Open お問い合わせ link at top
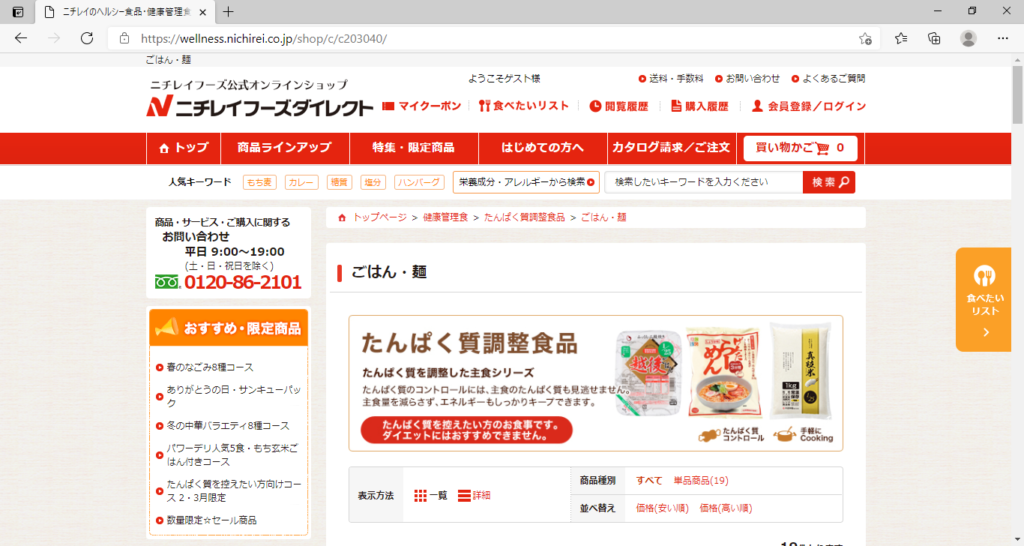This screenshot has width=1024, height=546. click(747, 78)
